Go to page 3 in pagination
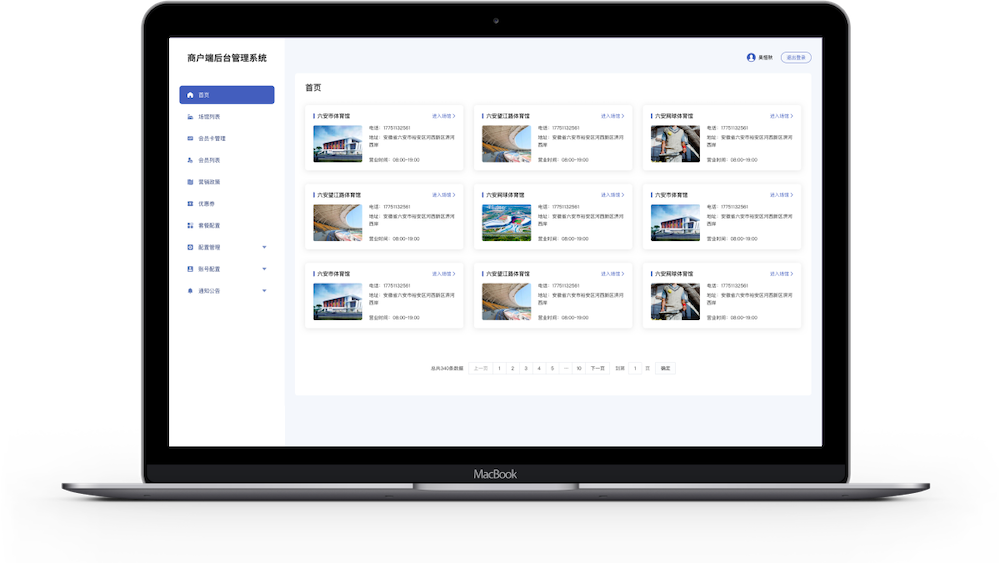The image size is (1000, 563). [x=526, y=369]
